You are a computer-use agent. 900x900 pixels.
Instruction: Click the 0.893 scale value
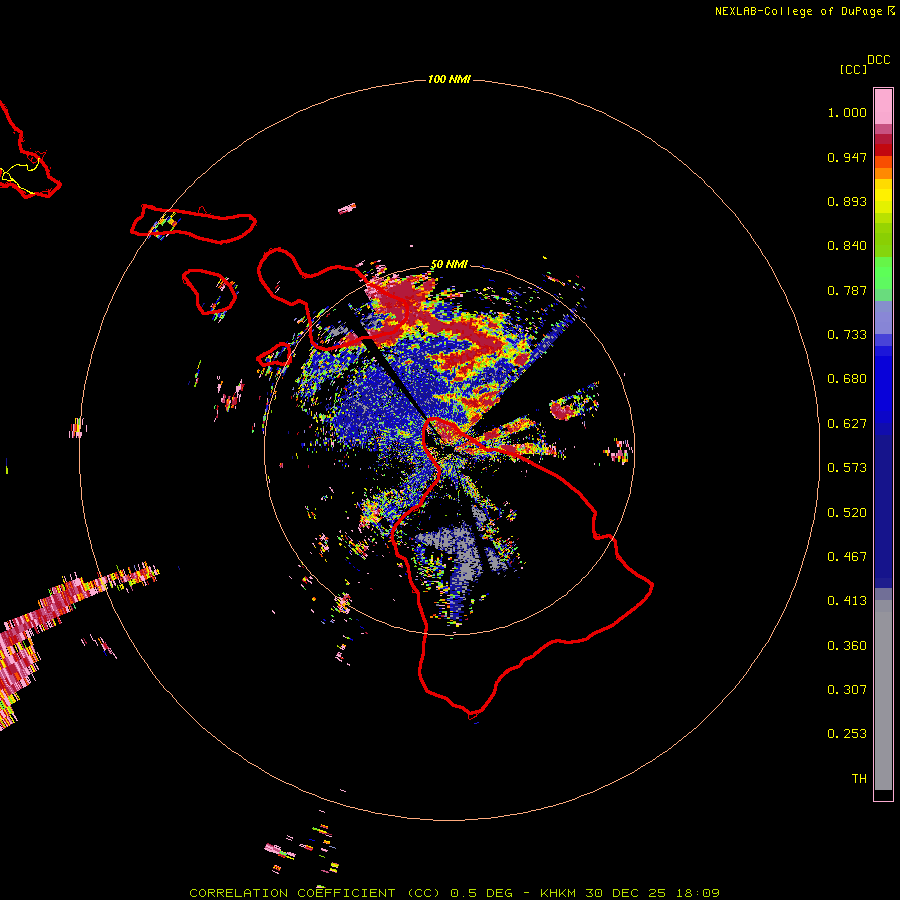(847, 201)
